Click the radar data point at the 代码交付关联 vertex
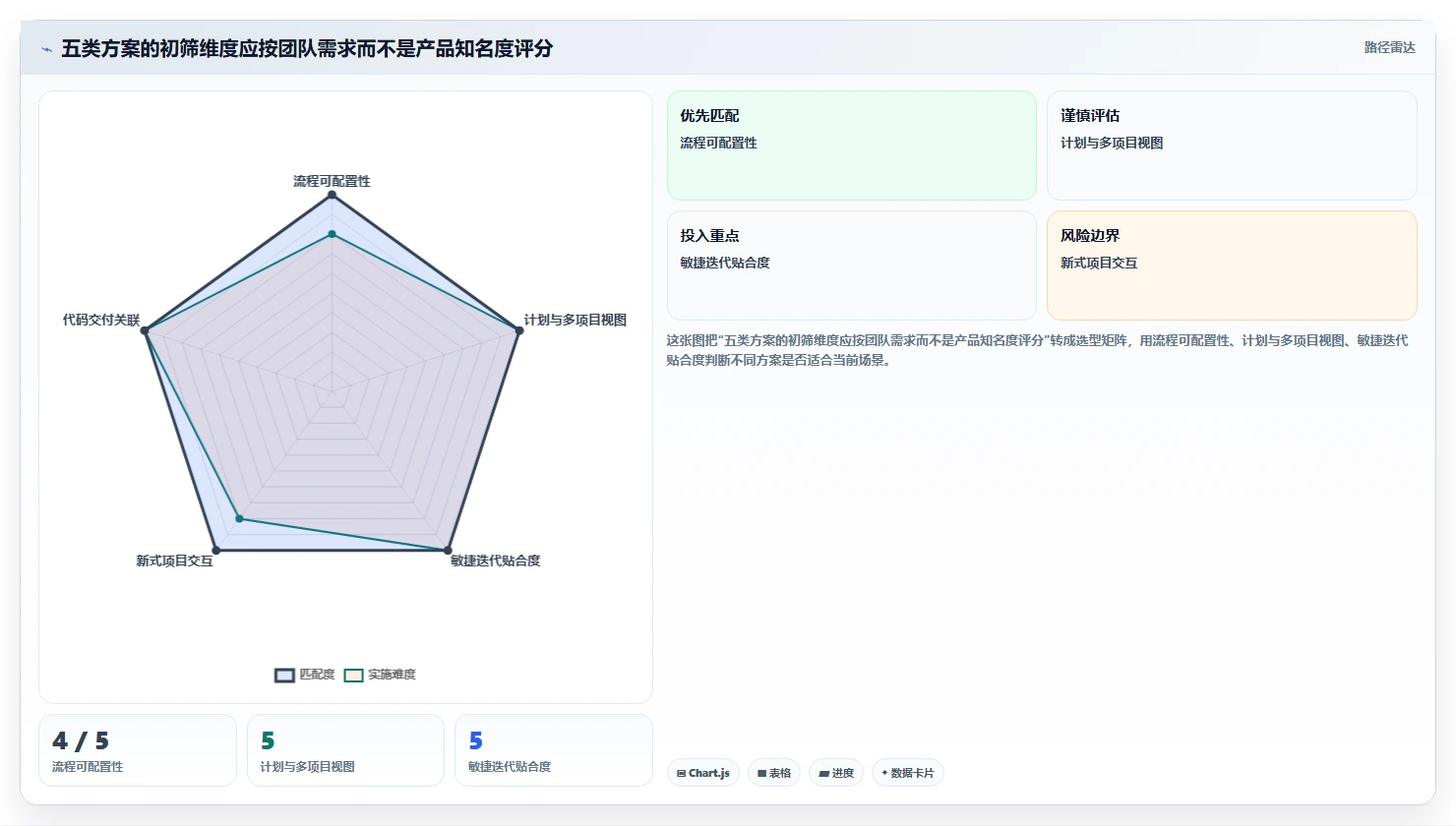Viewport: 1456px width, 826px height. [145, 330]
